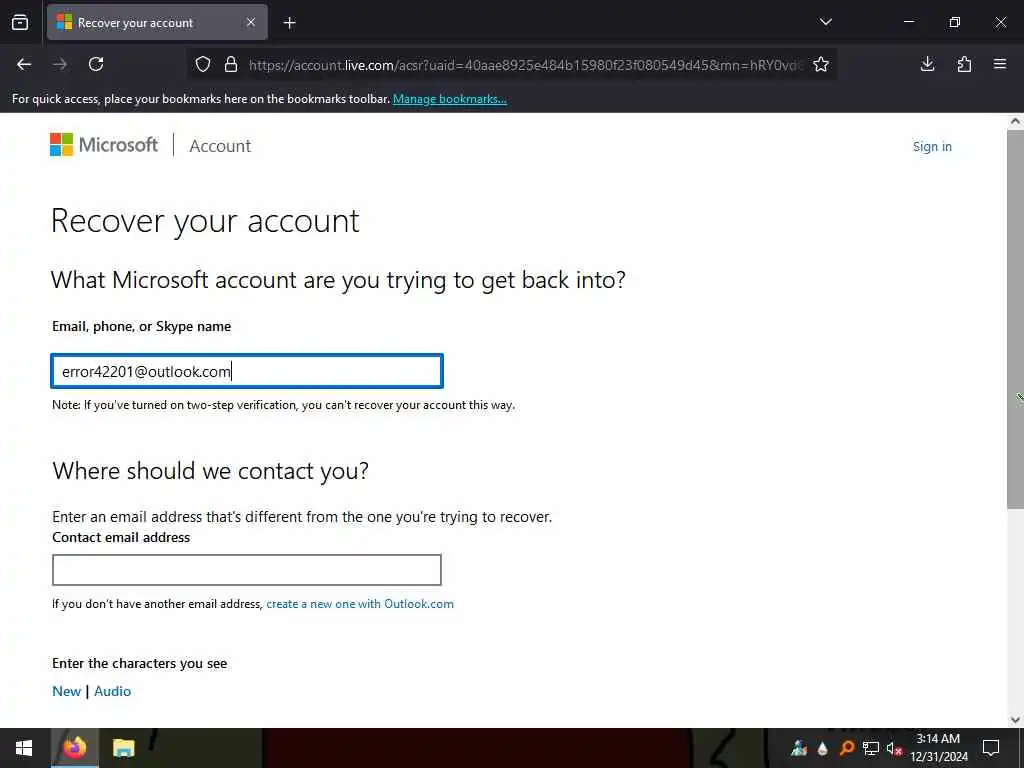Image resolution: width=1024 pixels, height=768 pixels.
Task: Open create a new one with Outlook.com link
Action: coord(360,603)
